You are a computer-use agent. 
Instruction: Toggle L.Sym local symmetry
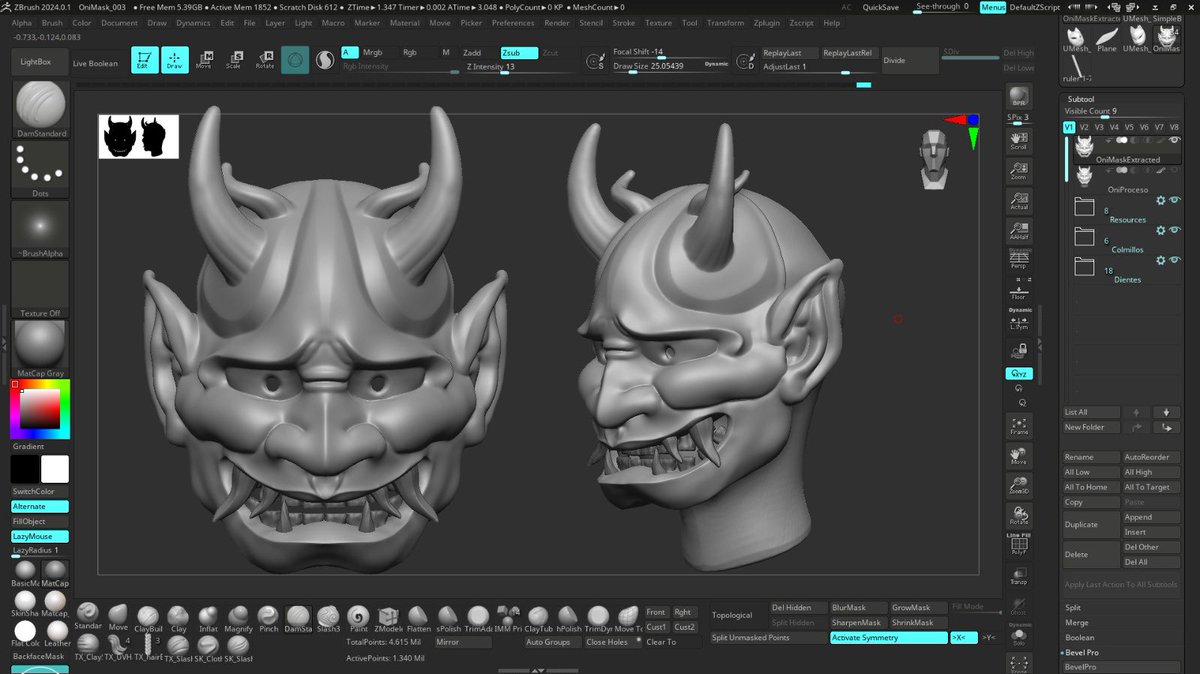[x=1019, y=318]
